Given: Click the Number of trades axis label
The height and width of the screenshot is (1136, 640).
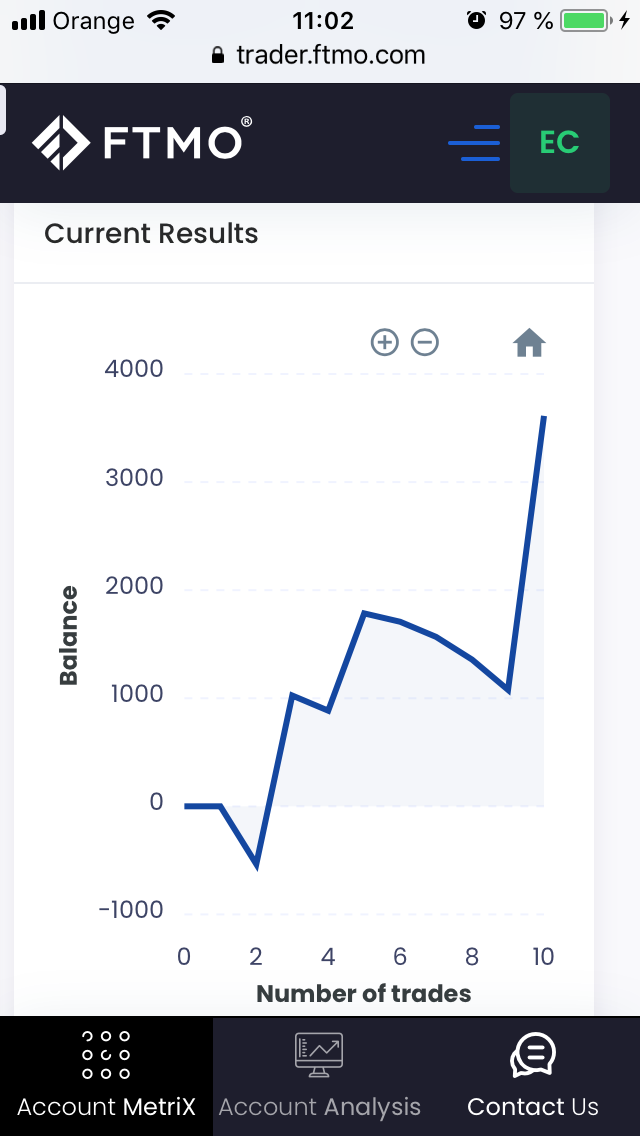Looking at the screenshot, I should (x=363, y=994).
